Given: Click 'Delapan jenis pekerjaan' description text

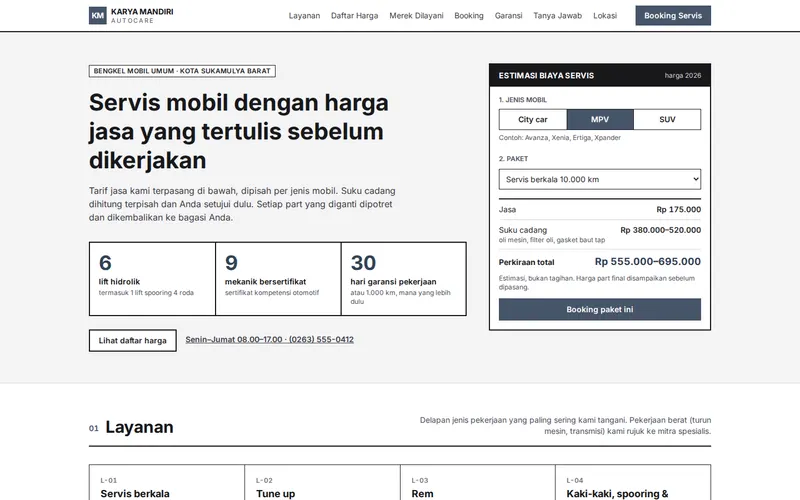Looking at the screenshot, I should point(565,426).
